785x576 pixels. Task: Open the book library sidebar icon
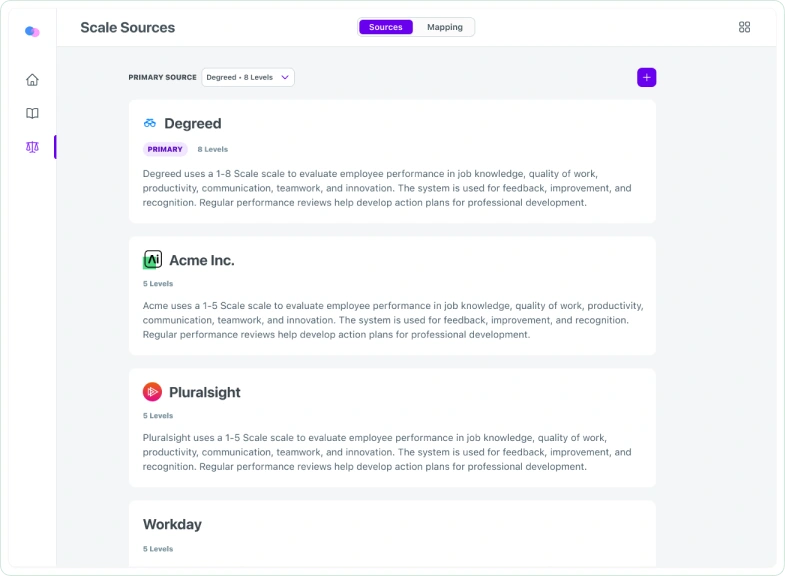pyautogui.click(x=32, y=114)
